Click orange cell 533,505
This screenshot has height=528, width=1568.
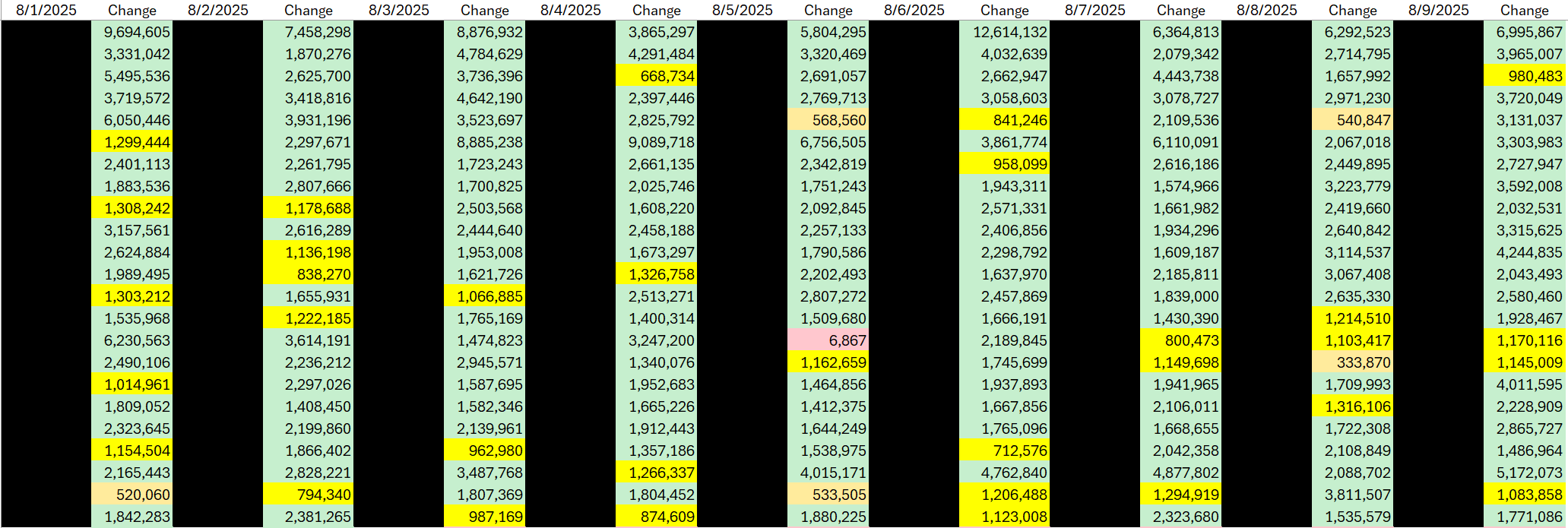(x=828, y=495)
